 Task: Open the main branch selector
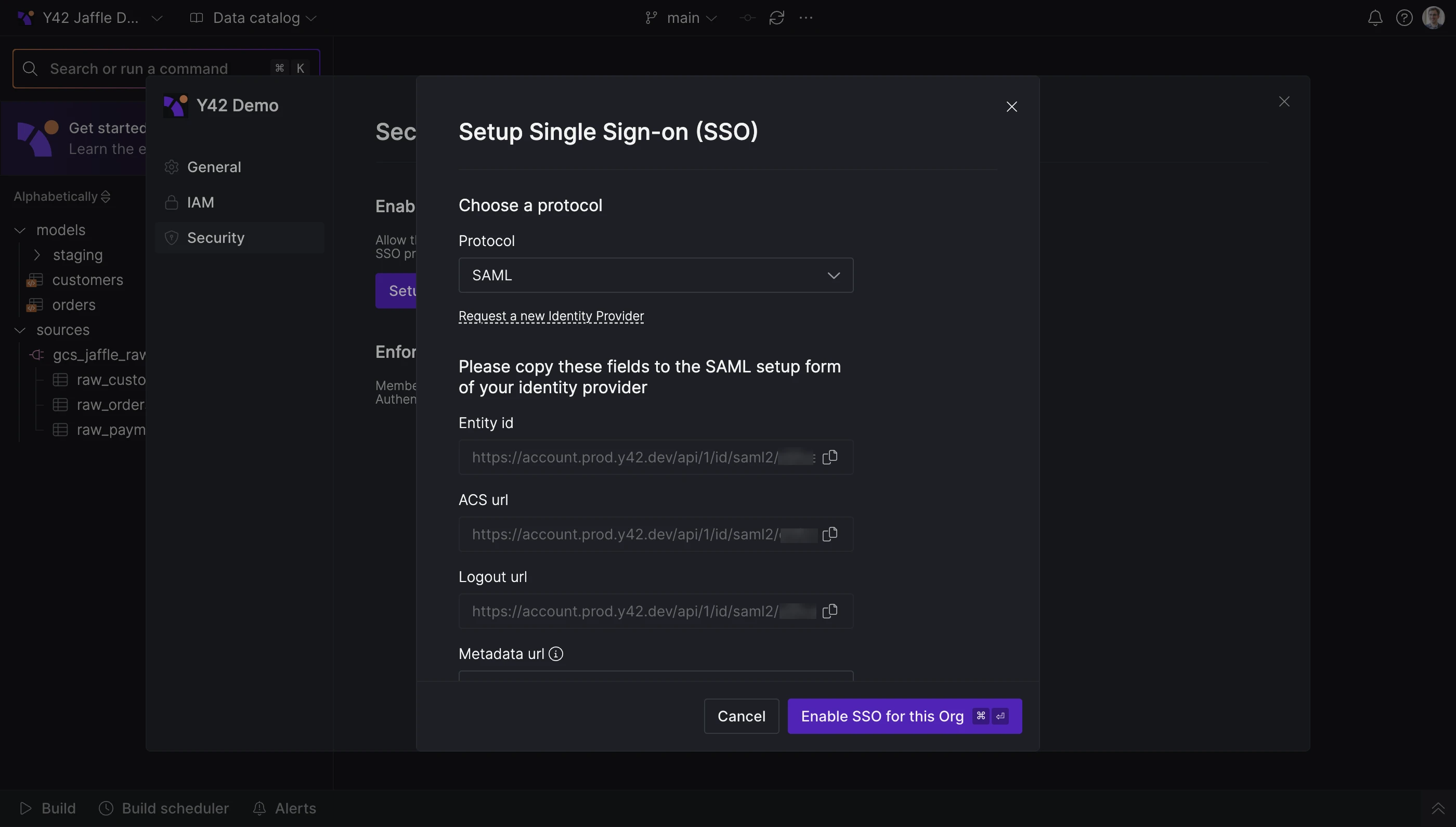pos(681,18)
